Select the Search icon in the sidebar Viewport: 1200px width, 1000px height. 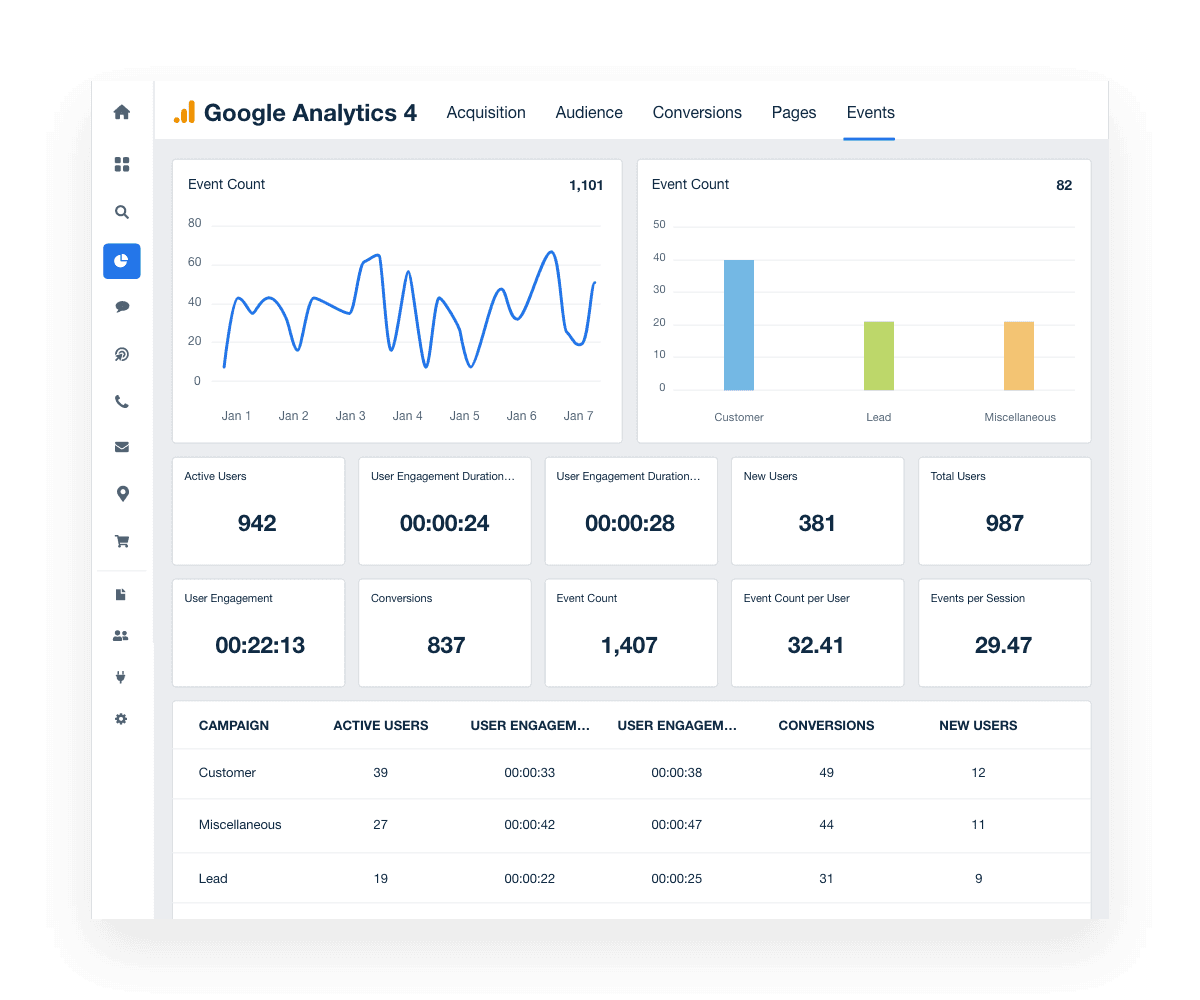(x=121, y=212)
